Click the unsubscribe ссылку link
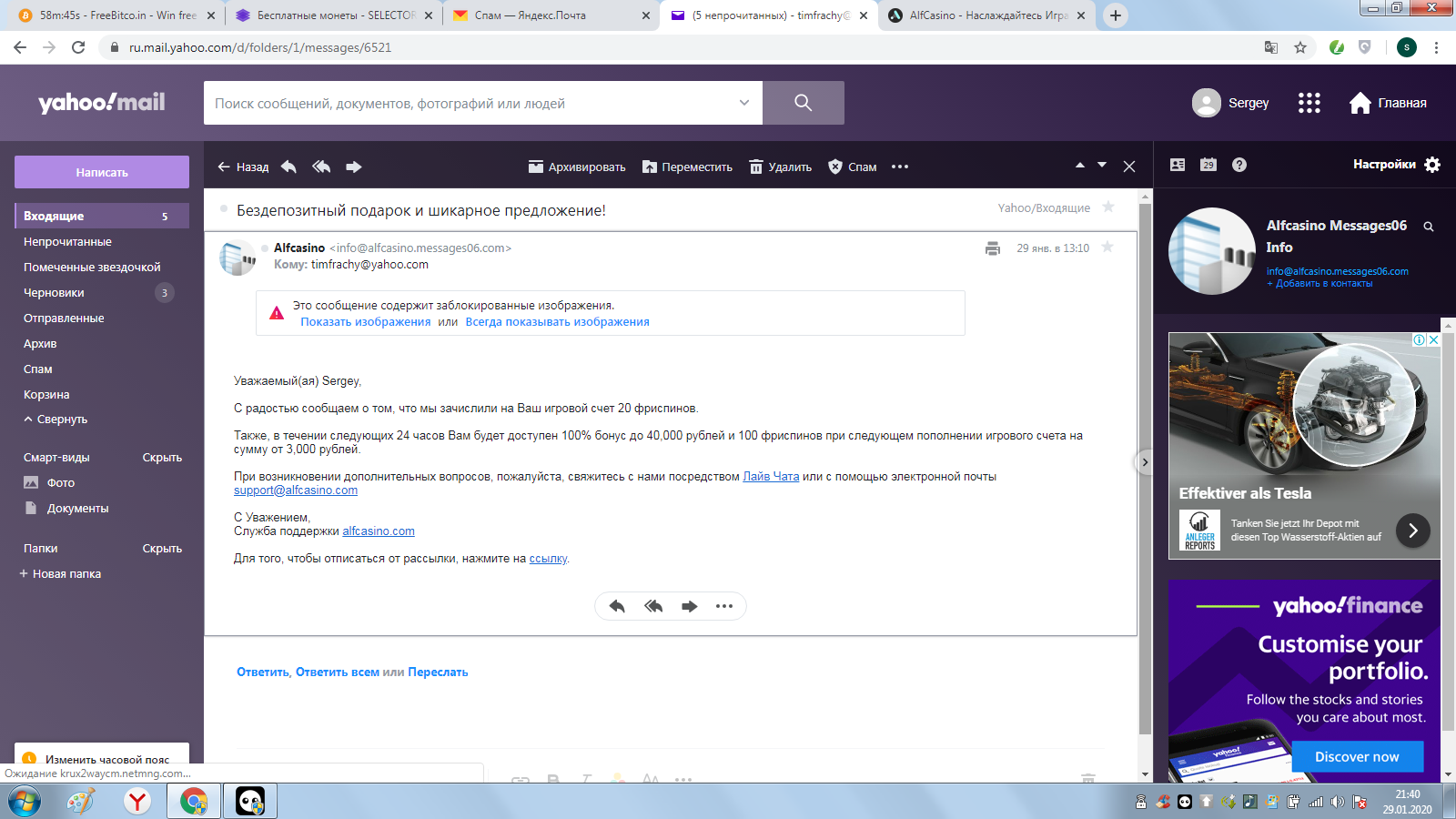The height and width of the screenshot is (819, 1456). 548,559
